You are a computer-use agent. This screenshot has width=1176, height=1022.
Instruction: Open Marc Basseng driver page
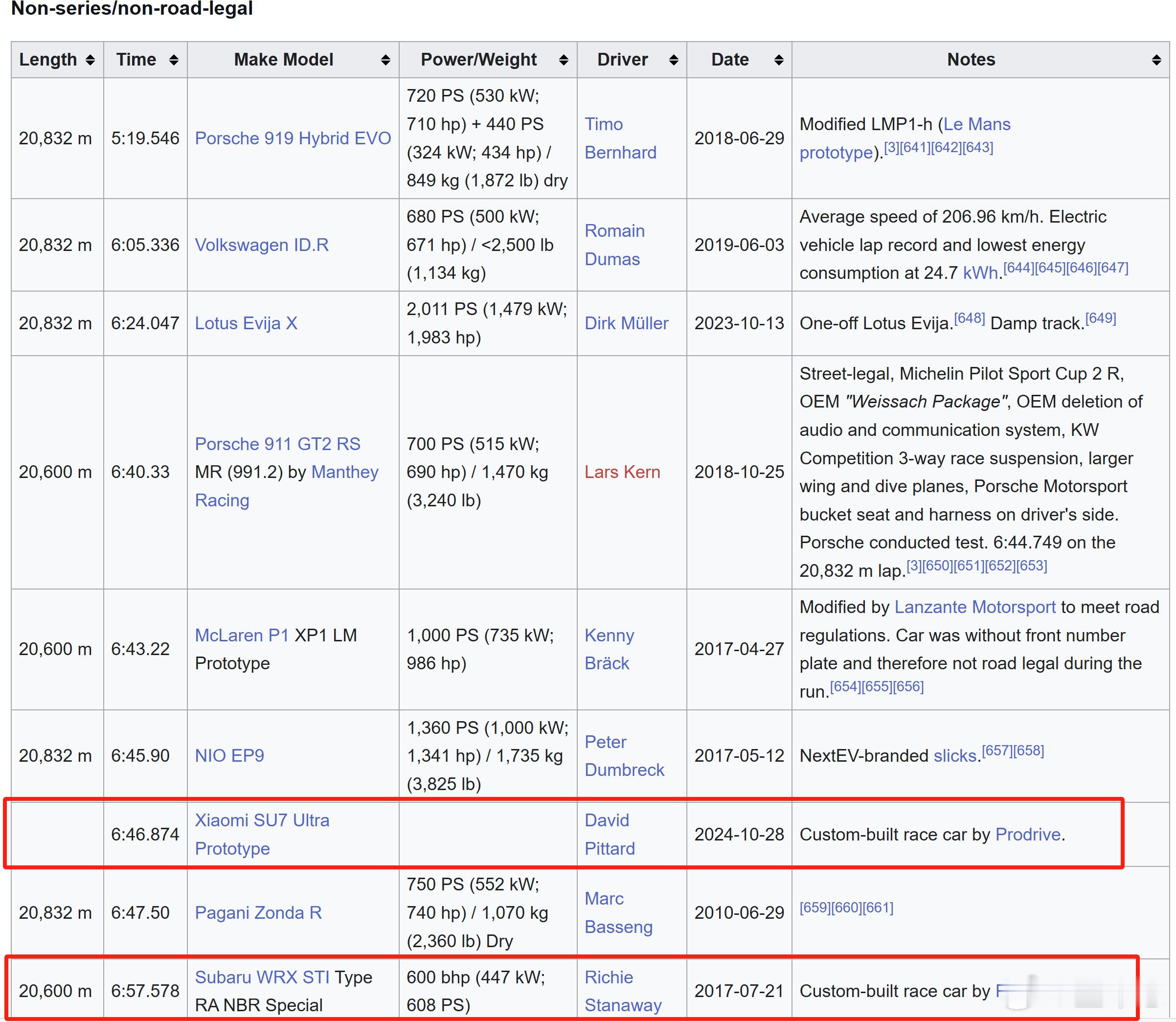[618, 912]
